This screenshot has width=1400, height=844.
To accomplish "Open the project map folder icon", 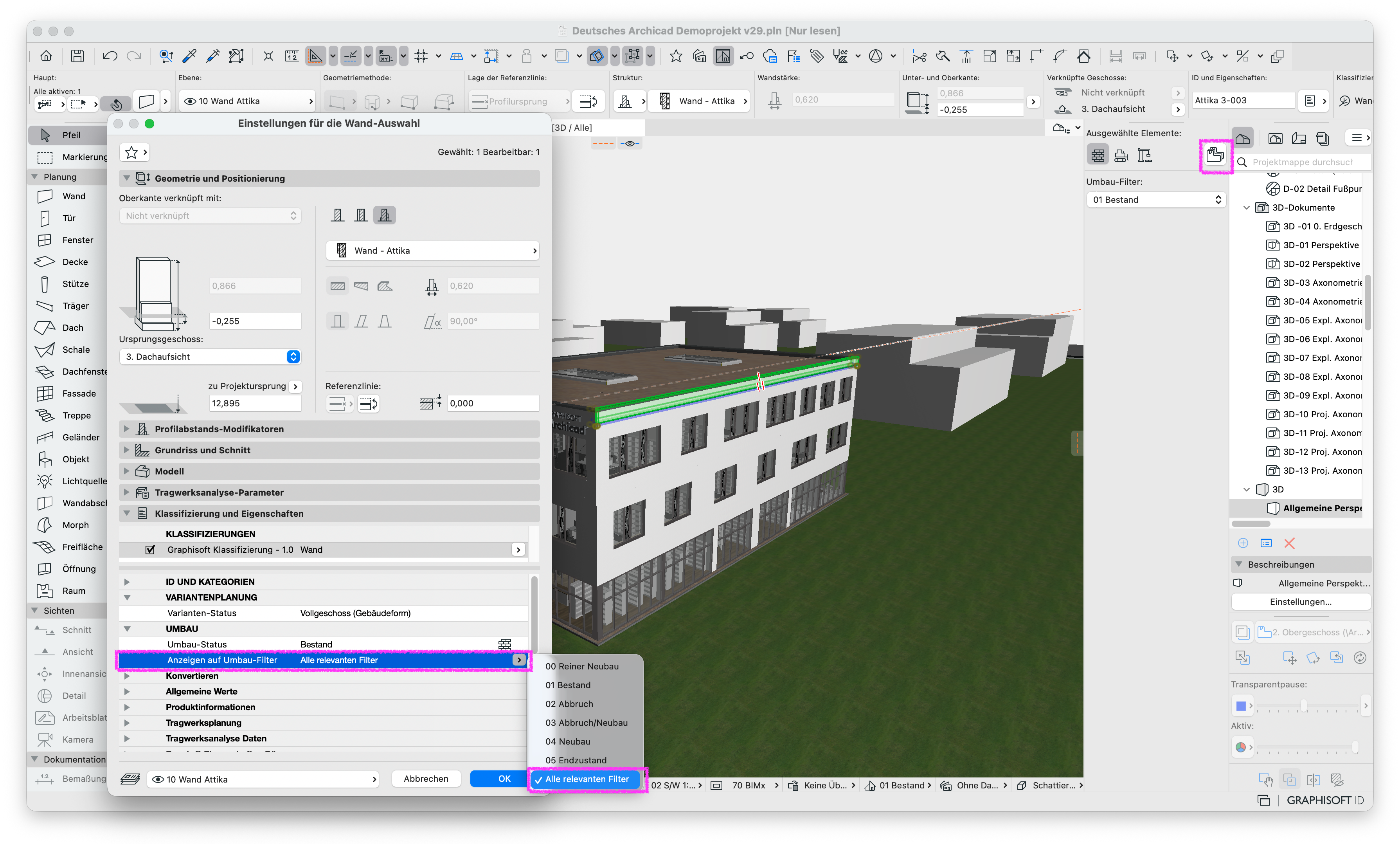I will (x=1243, y=138).
